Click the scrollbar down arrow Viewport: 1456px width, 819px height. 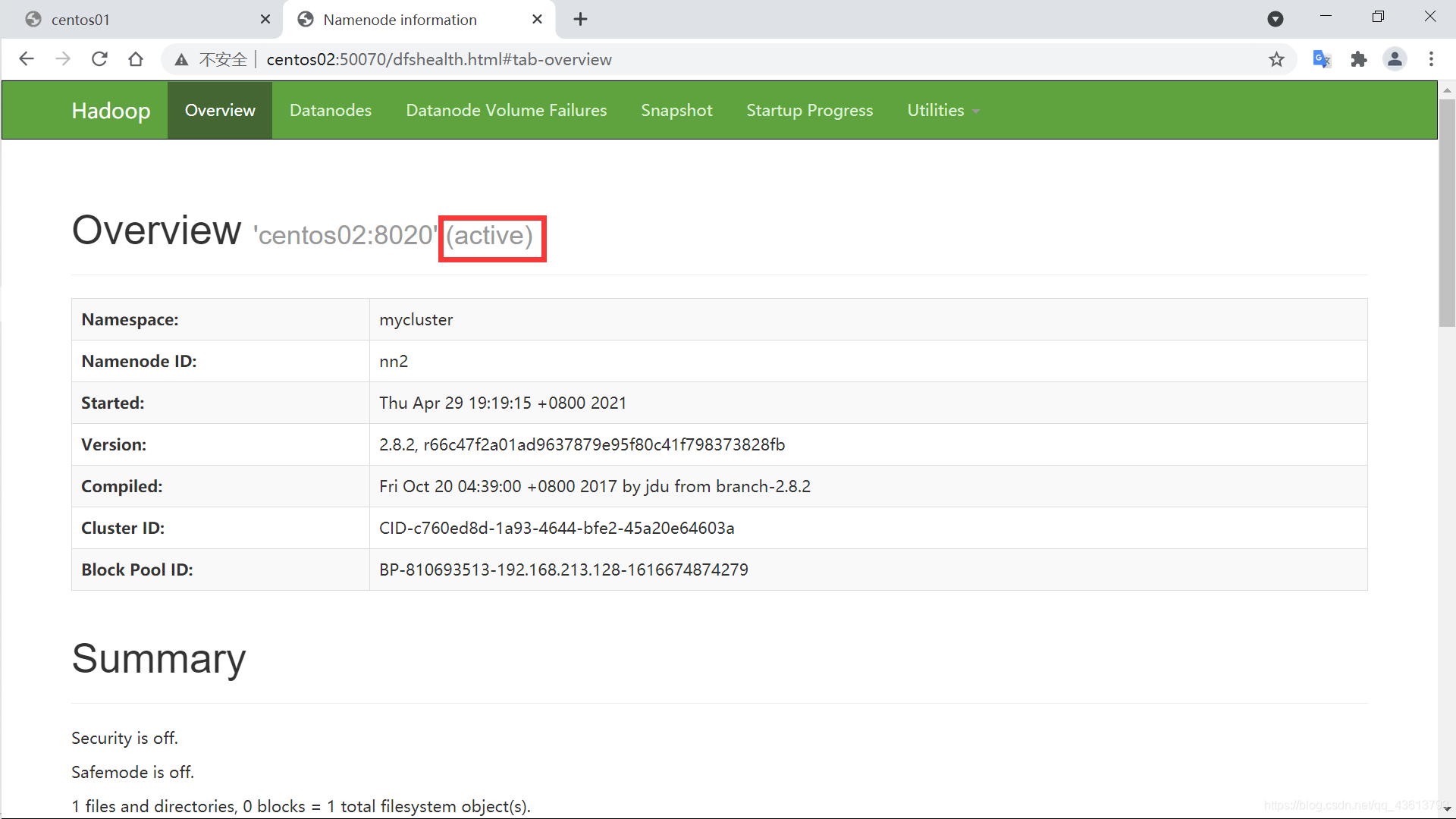[1447, 810]
